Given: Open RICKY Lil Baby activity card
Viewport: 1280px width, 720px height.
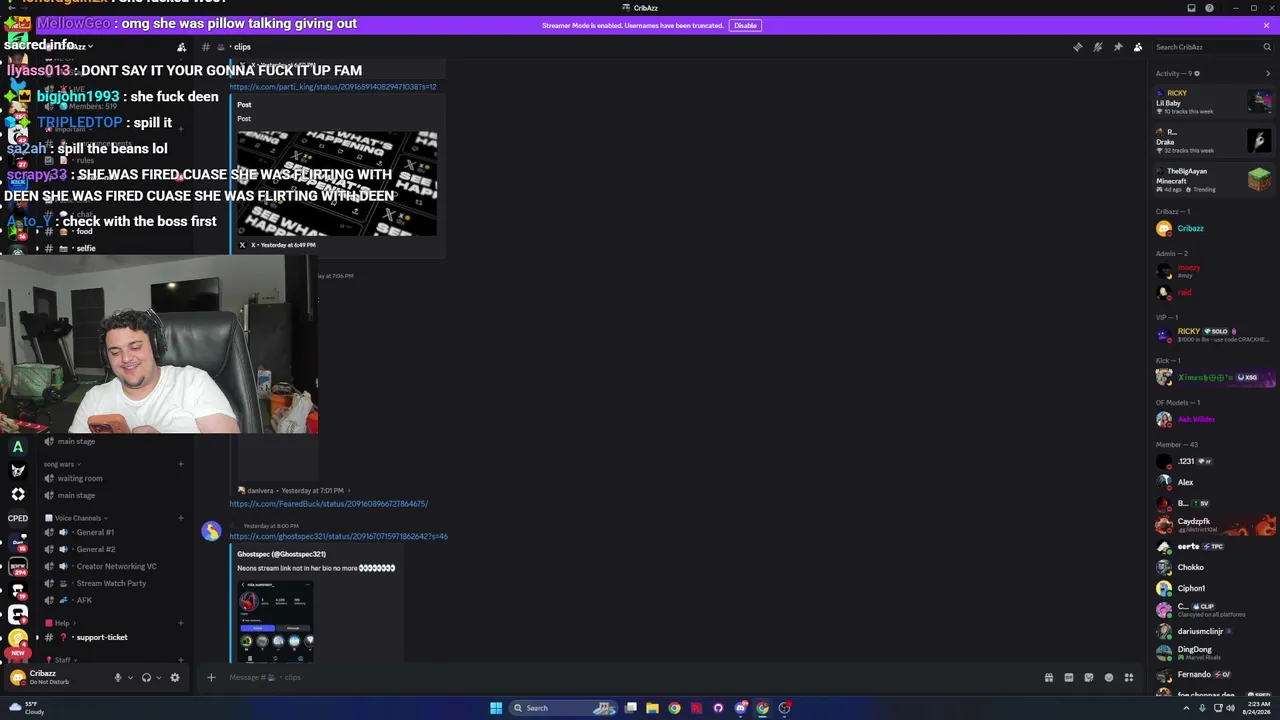Looking at the screenshot, I should coord(1214,102).
